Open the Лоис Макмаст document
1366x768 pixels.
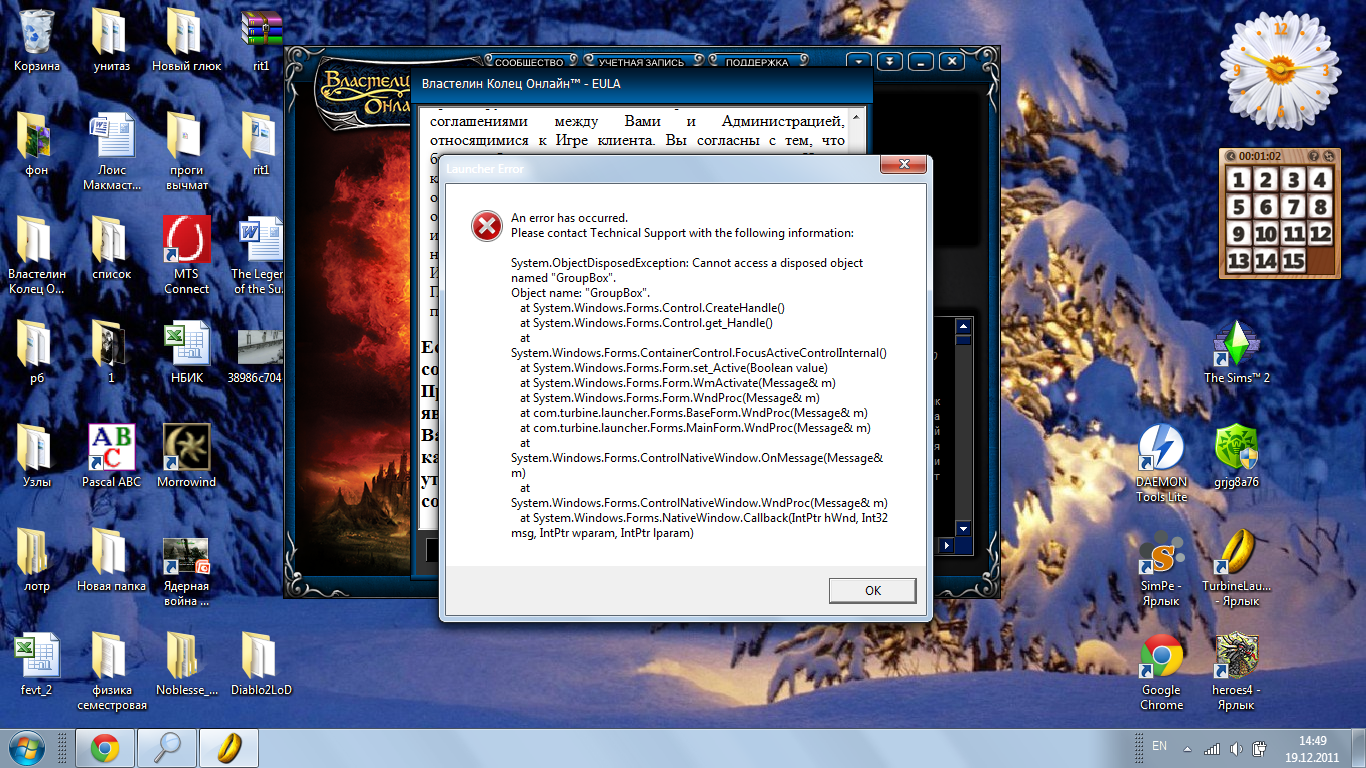[111, 150]
